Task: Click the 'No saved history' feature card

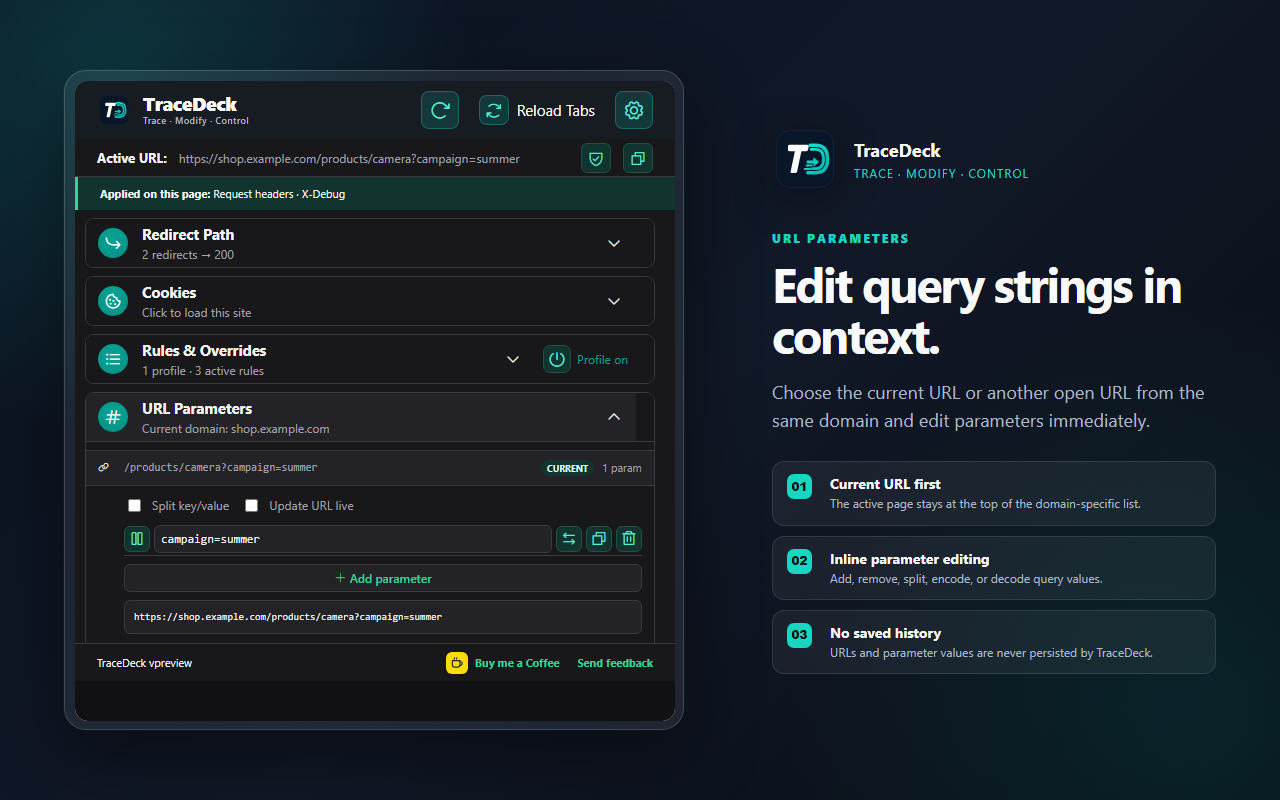Action: click(994, 642)
